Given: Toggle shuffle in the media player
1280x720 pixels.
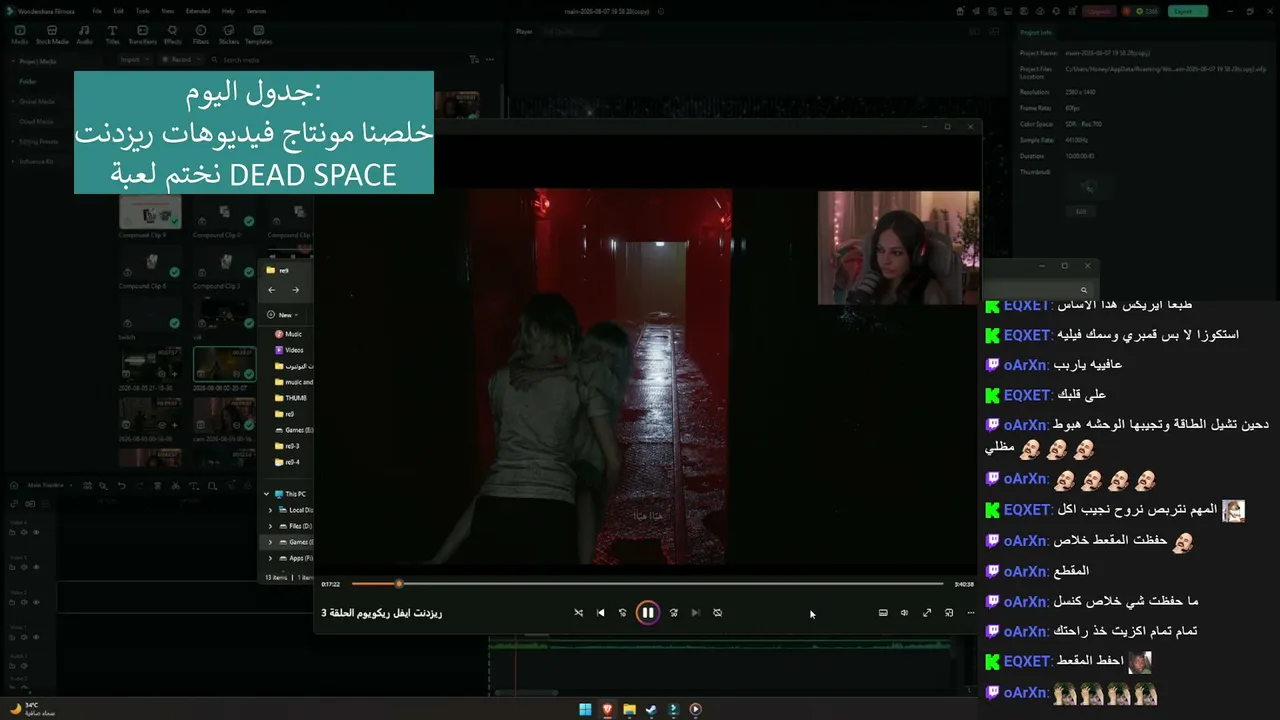Looking at the screenshot, I should click(x=578, y=613).
